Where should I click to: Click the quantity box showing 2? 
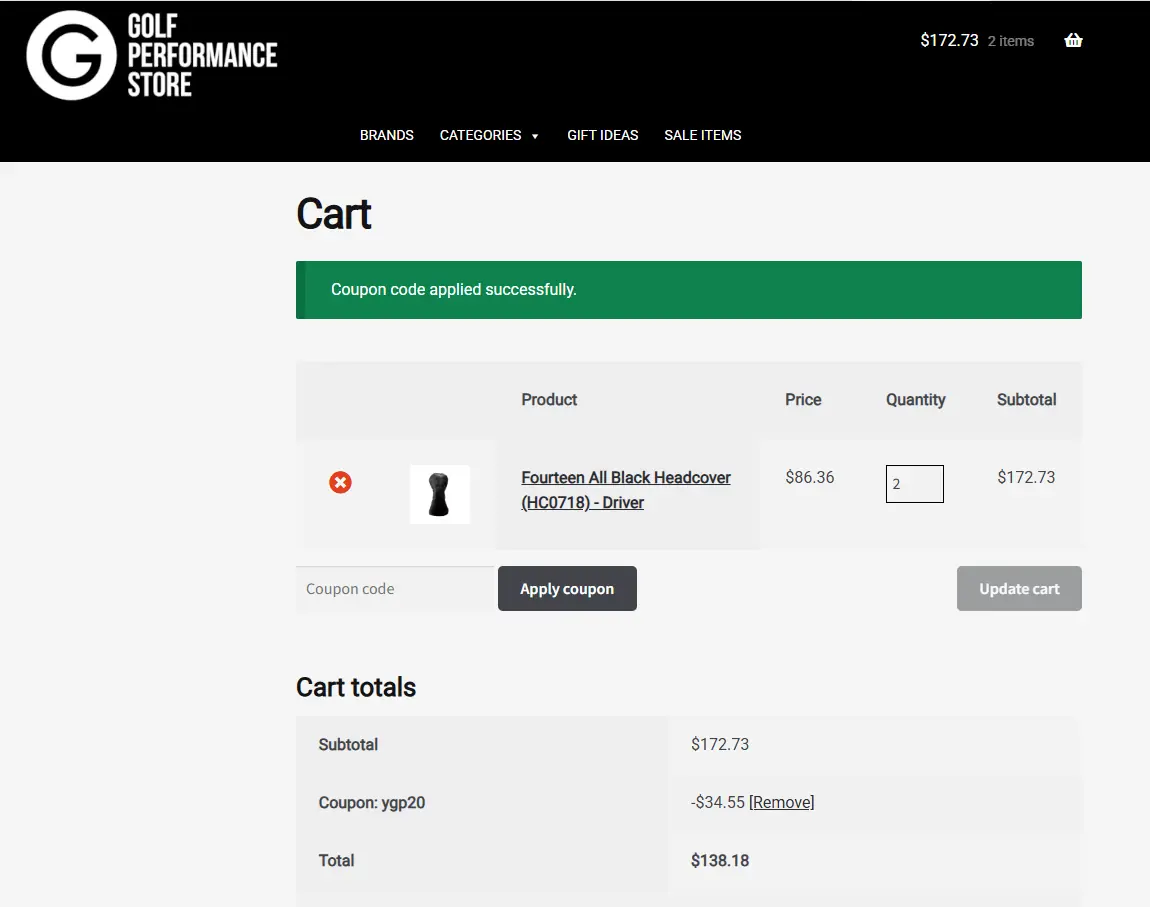914,484
